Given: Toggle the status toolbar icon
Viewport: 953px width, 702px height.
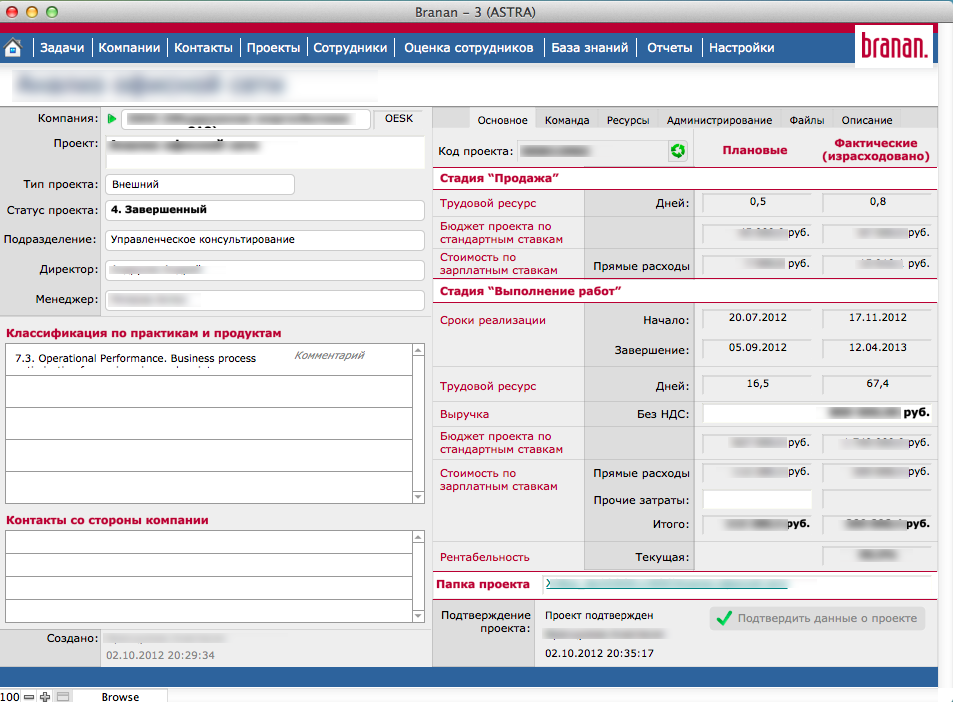Looking at the screenshot, I should [63, 697].
